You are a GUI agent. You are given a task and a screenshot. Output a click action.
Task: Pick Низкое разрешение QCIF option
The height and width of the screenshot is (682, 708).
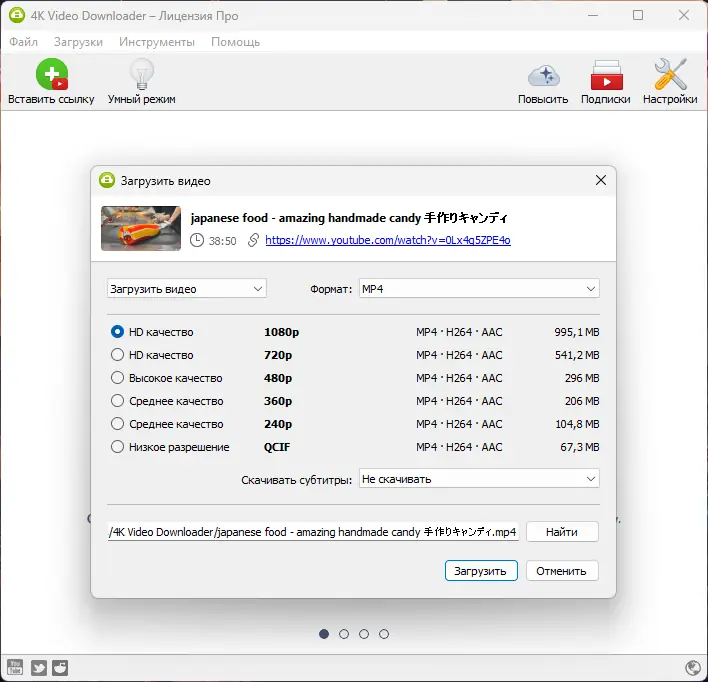pyautogui.click(x=117, y=447)
